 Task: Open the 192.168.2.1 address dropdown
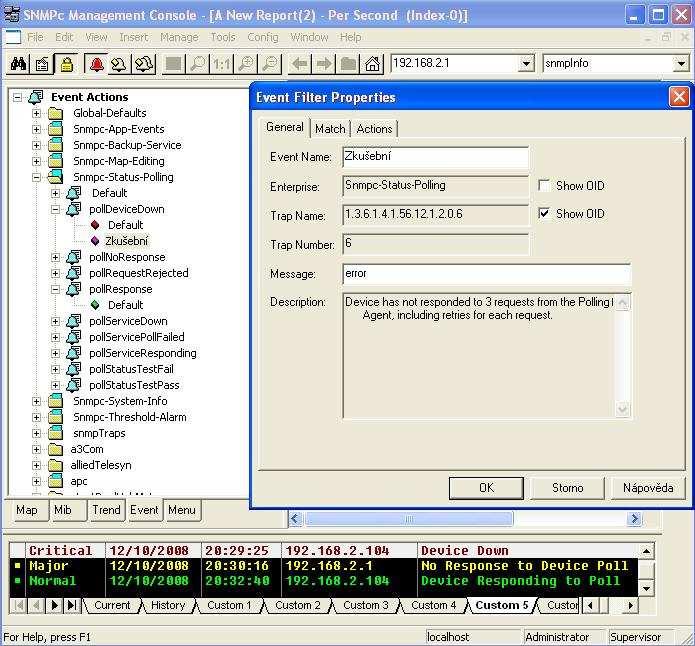click(526, 64)
